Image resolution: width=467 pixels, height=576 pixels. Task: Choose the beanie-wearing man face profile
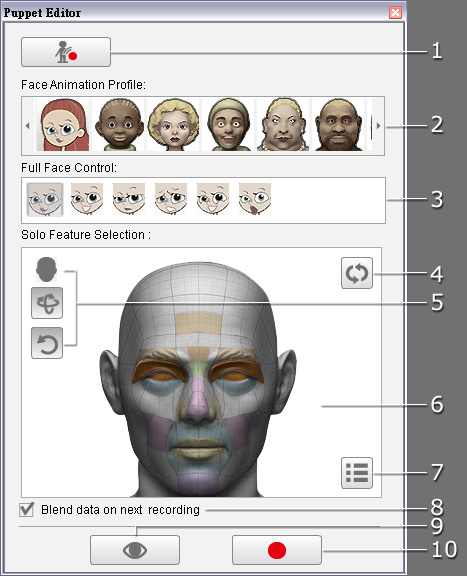pyautogui.click(x=228, y=125)
